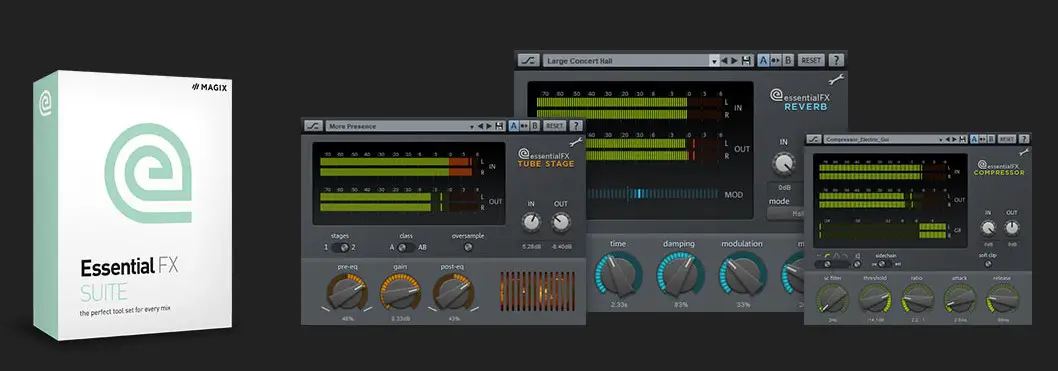The height and width of the screenshot is (371, 1058).
Task: Click the Reverb time knob
Action: tap(618, 275)
